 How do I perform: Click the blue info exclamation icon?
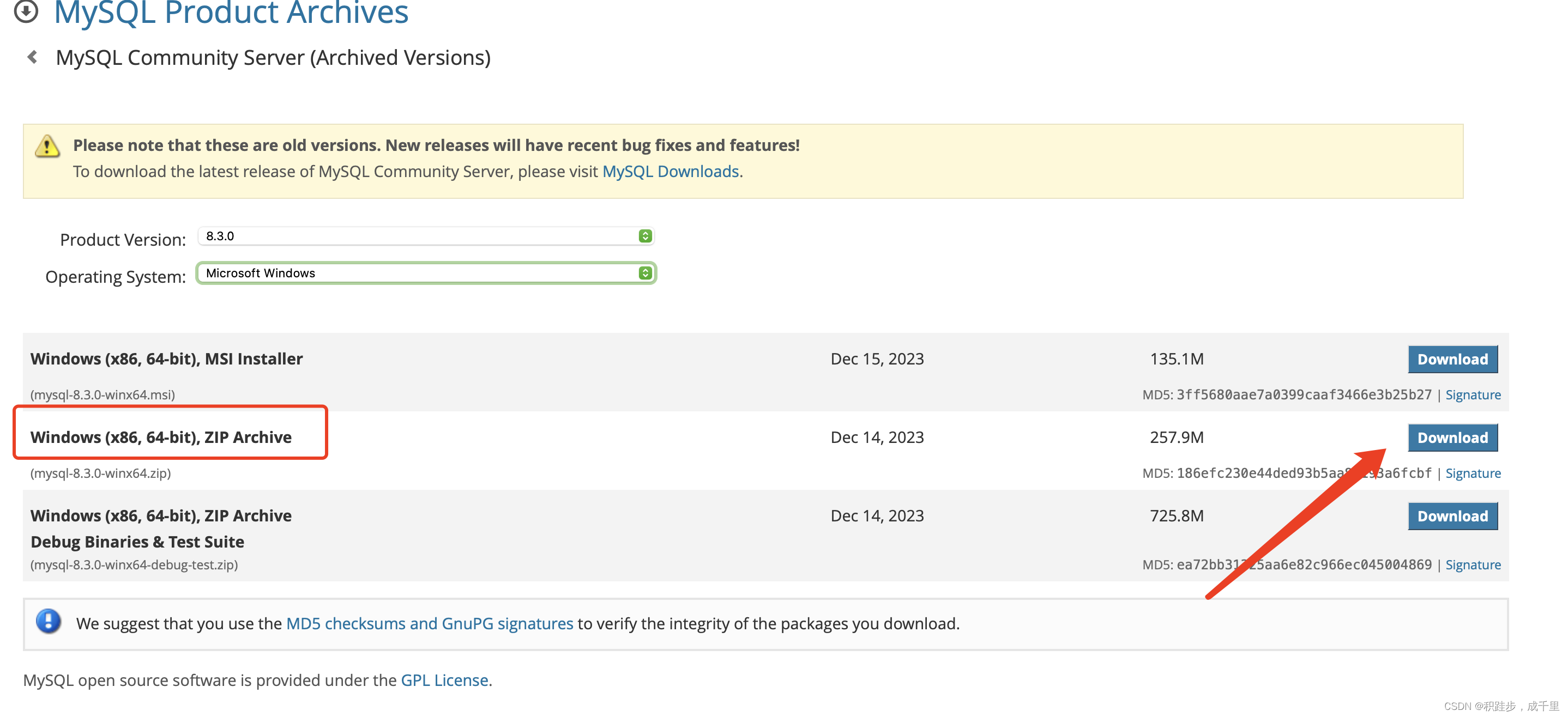(x=48, y=622)
